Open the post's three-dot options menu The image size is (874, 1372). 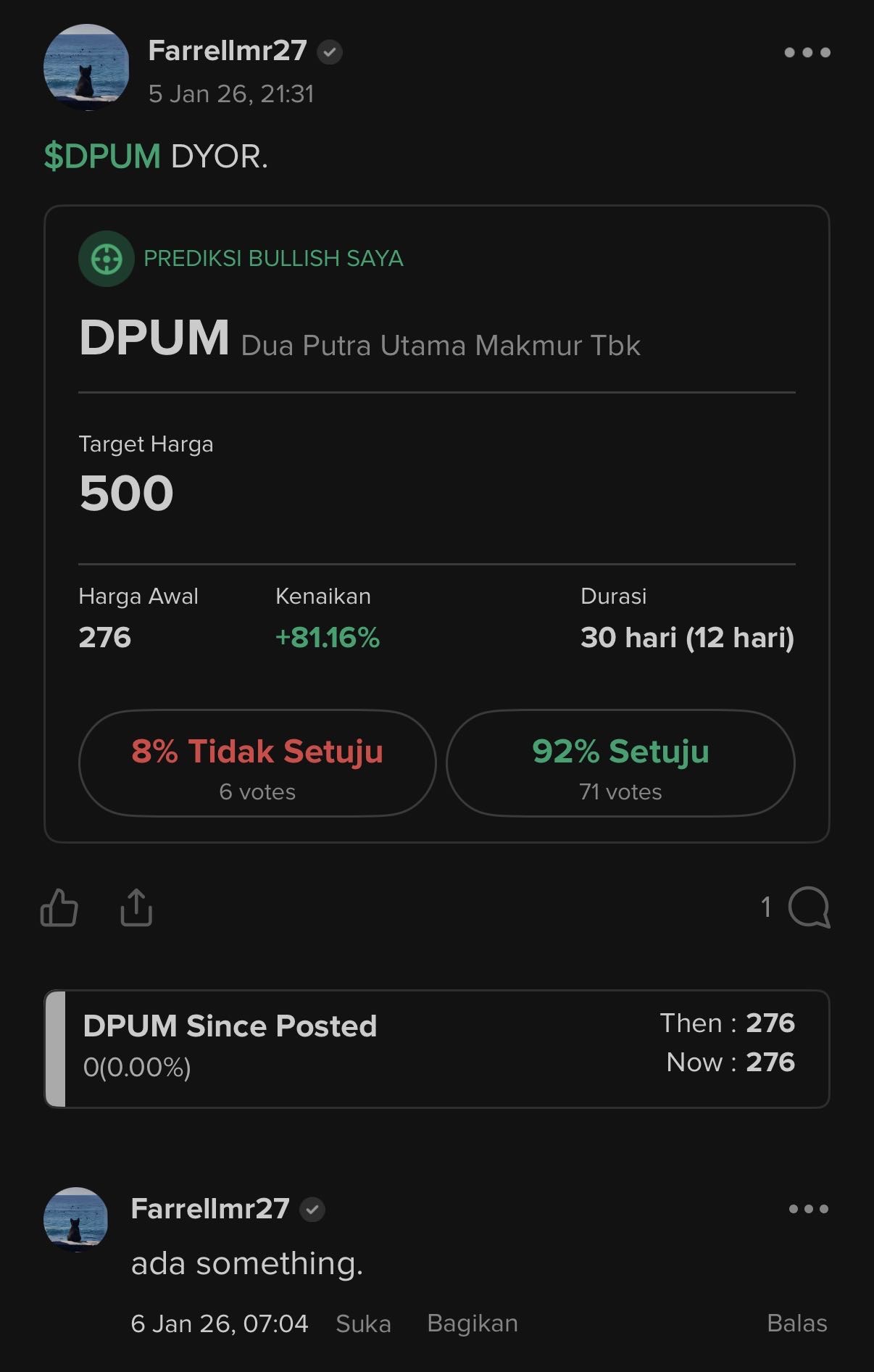click(807, 52)
